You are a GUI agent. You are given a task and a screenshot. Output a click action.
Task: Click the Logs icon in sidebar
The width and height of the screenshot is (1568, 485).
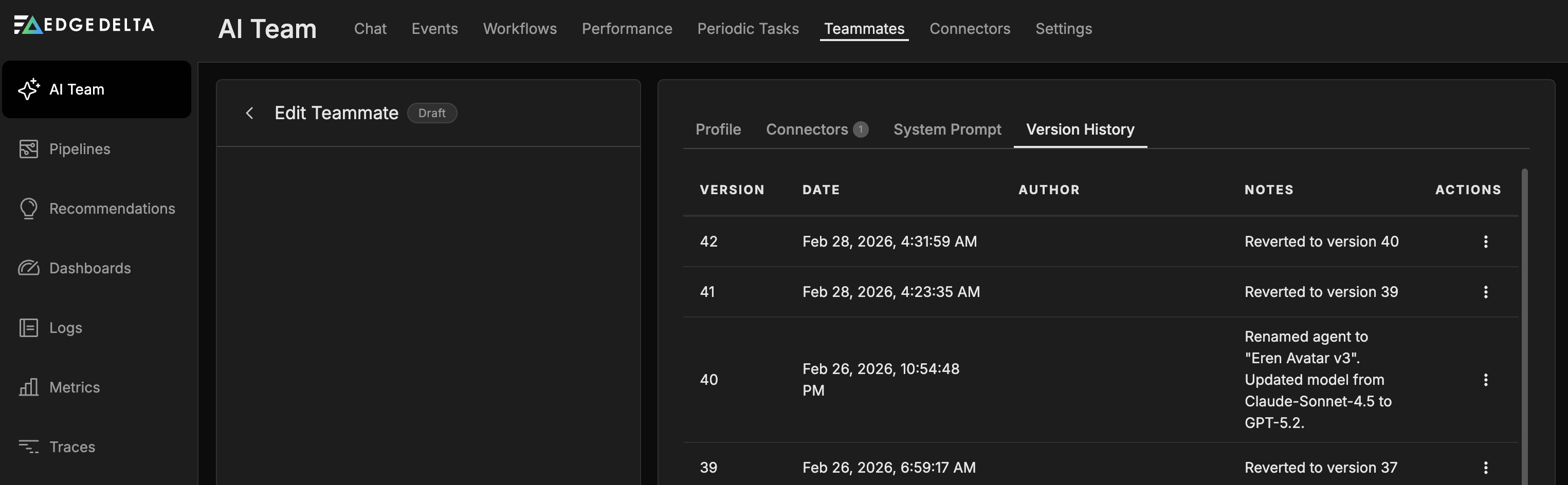29,328
